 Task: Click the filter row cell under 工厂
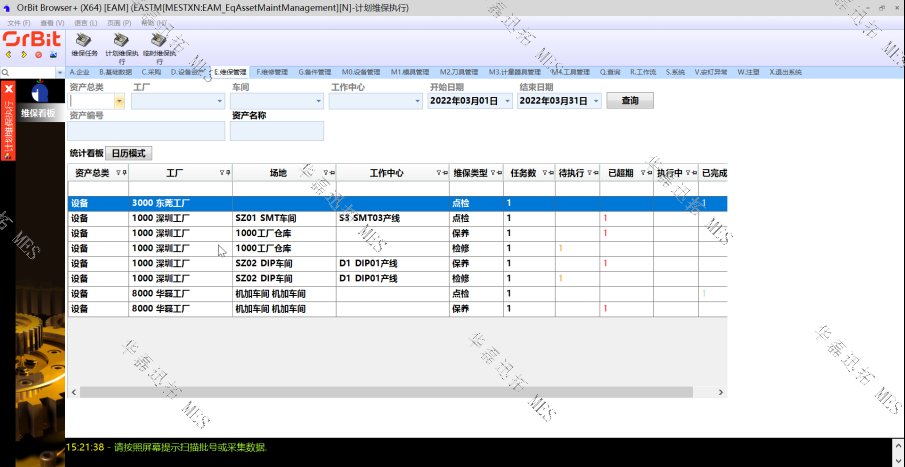(x=180, y=189)
